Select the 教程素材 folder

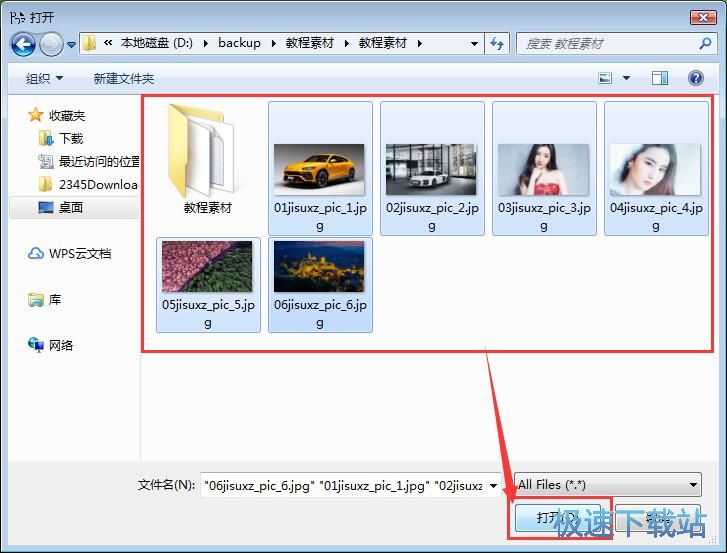coord(207,159)
